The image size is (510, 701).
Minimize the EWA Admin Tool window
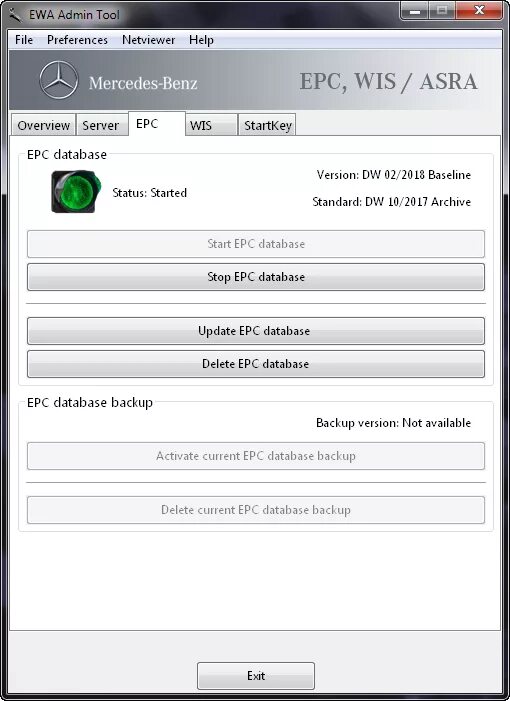(414, 11)
